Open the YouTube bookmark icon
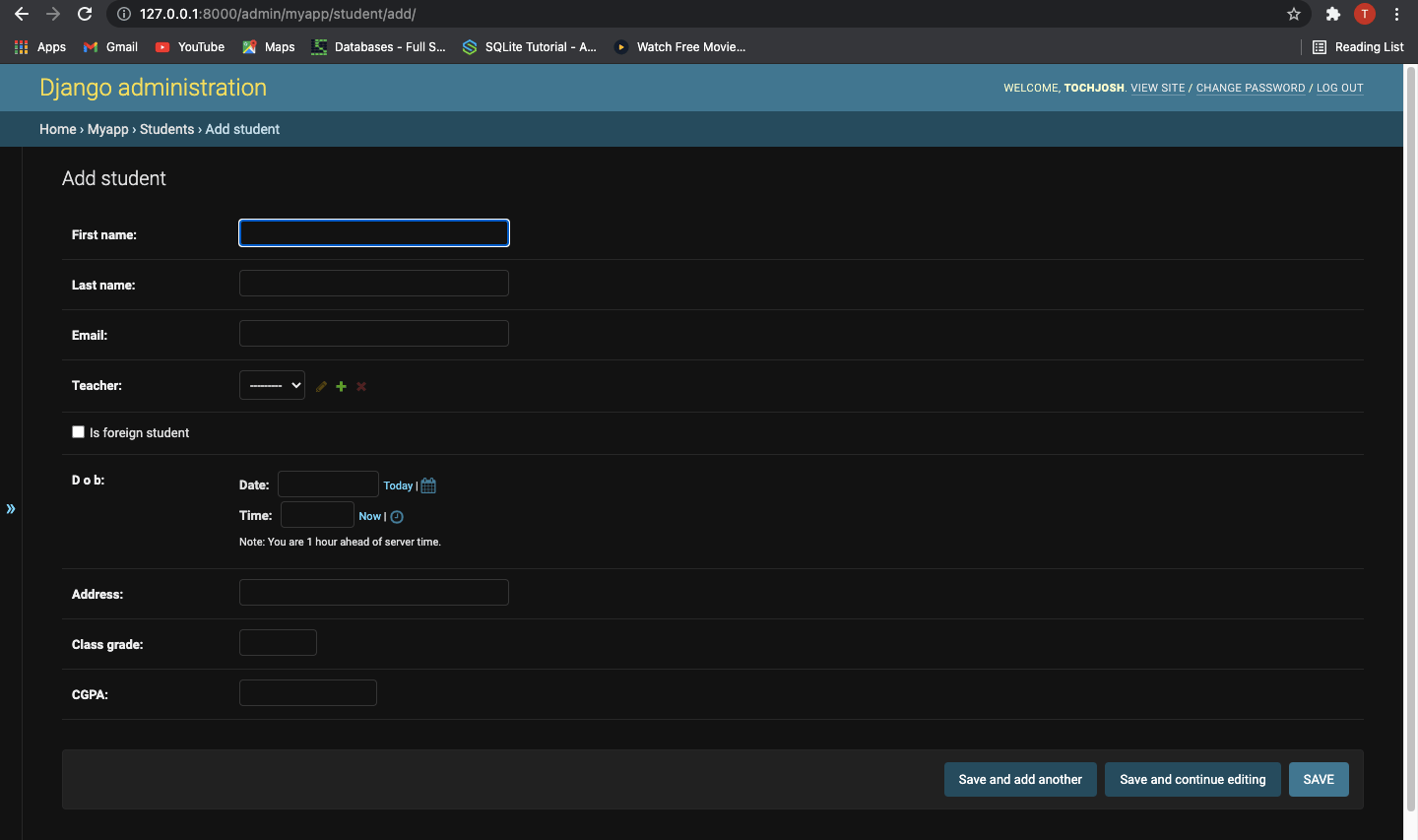The image size is (1418, 840). tap(161, 46)
